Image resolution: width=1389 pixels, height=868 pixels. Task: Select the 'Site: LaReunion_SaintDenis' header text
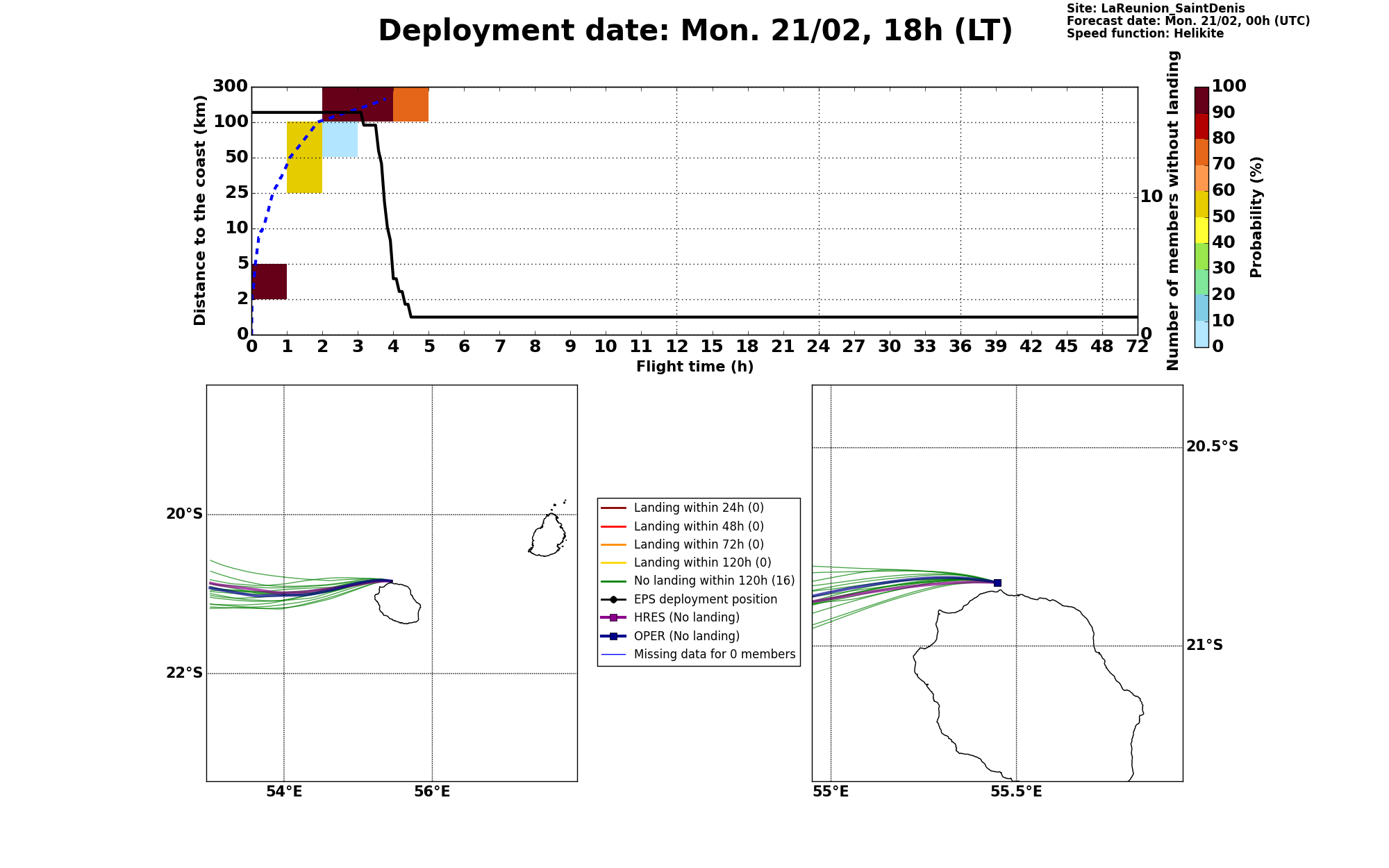pos(1156,8)
